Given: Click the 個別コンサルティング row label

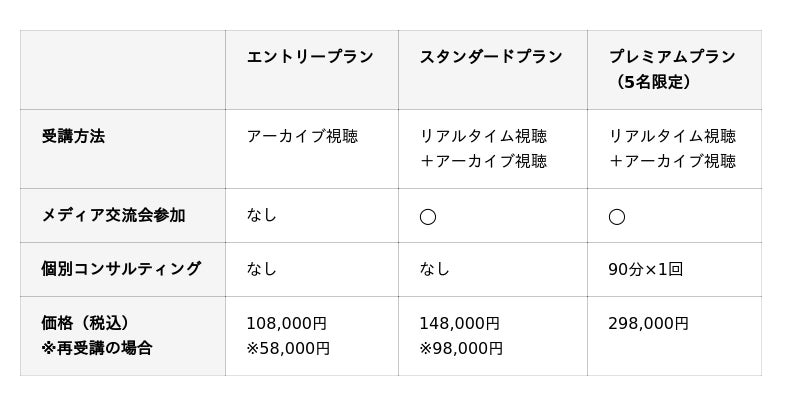Looking at the screenshot, I should (x=121, y=269).
